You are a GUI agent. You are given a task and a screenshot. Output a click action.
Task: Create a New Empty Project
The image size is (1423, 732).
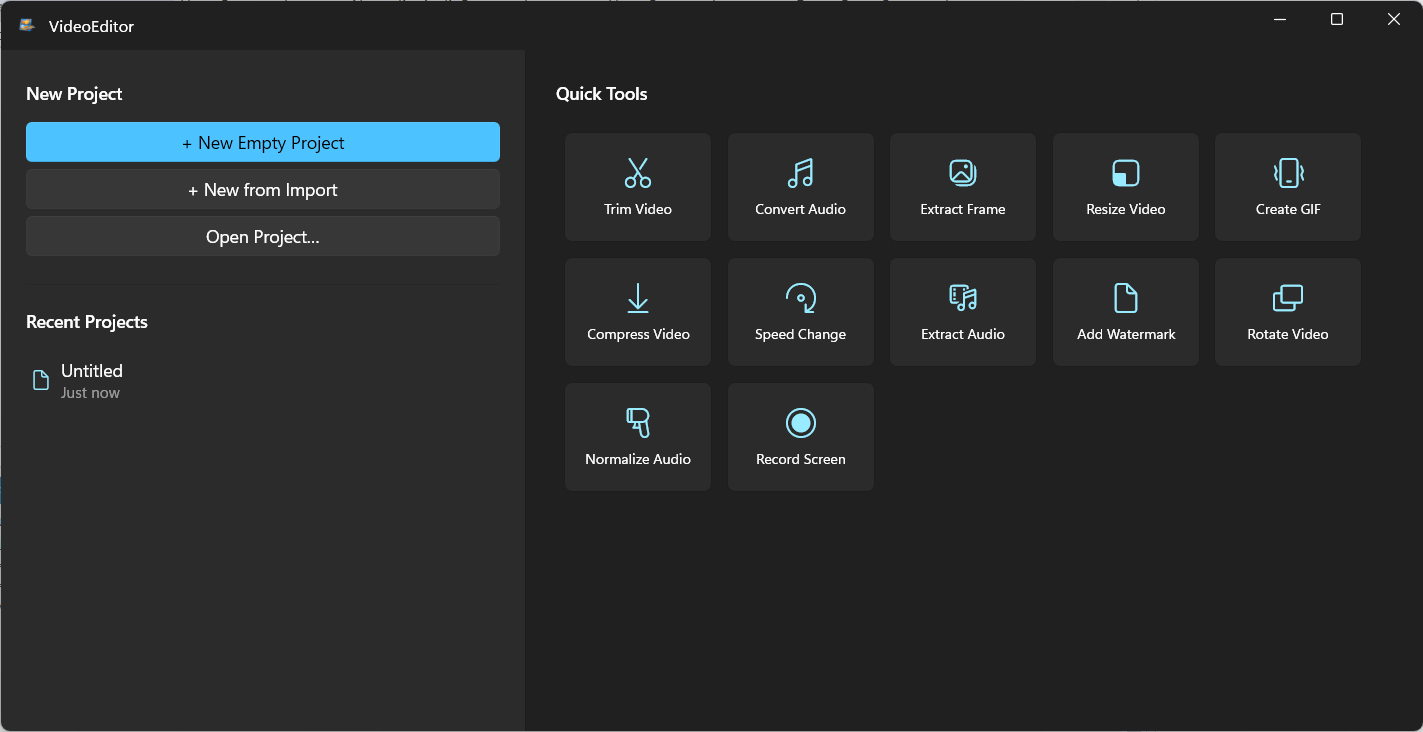(263, 142)
